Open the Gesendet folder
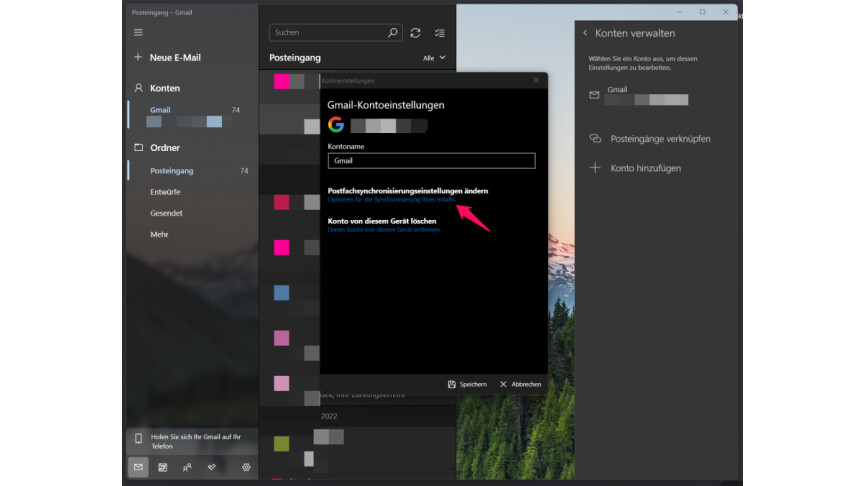The width and height of the screenshot is (864, 486). tap(166, 213)
